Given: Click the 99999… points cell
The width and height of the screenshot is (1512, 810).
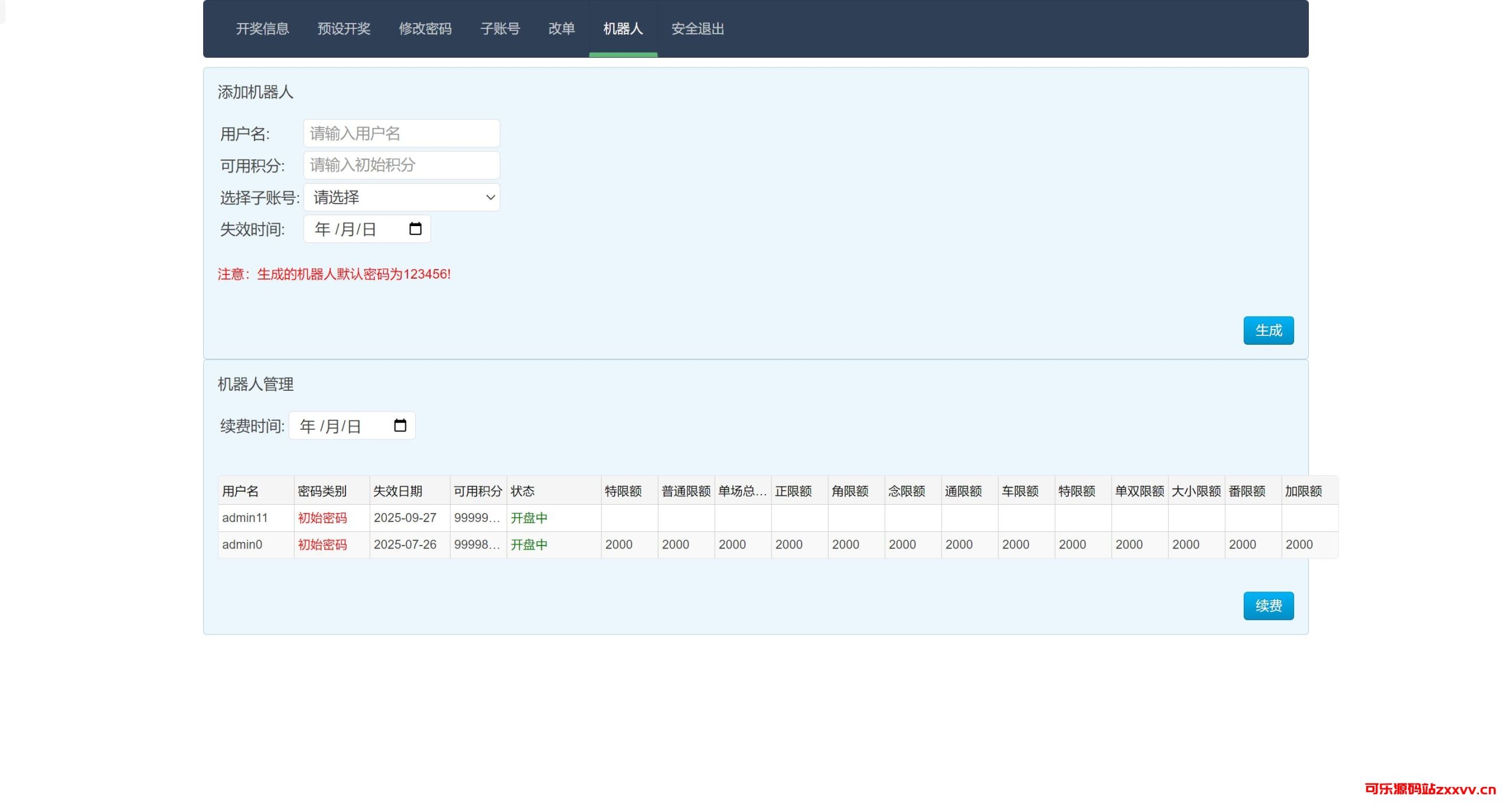Looking at the screenshot, I should coord(478,518).
